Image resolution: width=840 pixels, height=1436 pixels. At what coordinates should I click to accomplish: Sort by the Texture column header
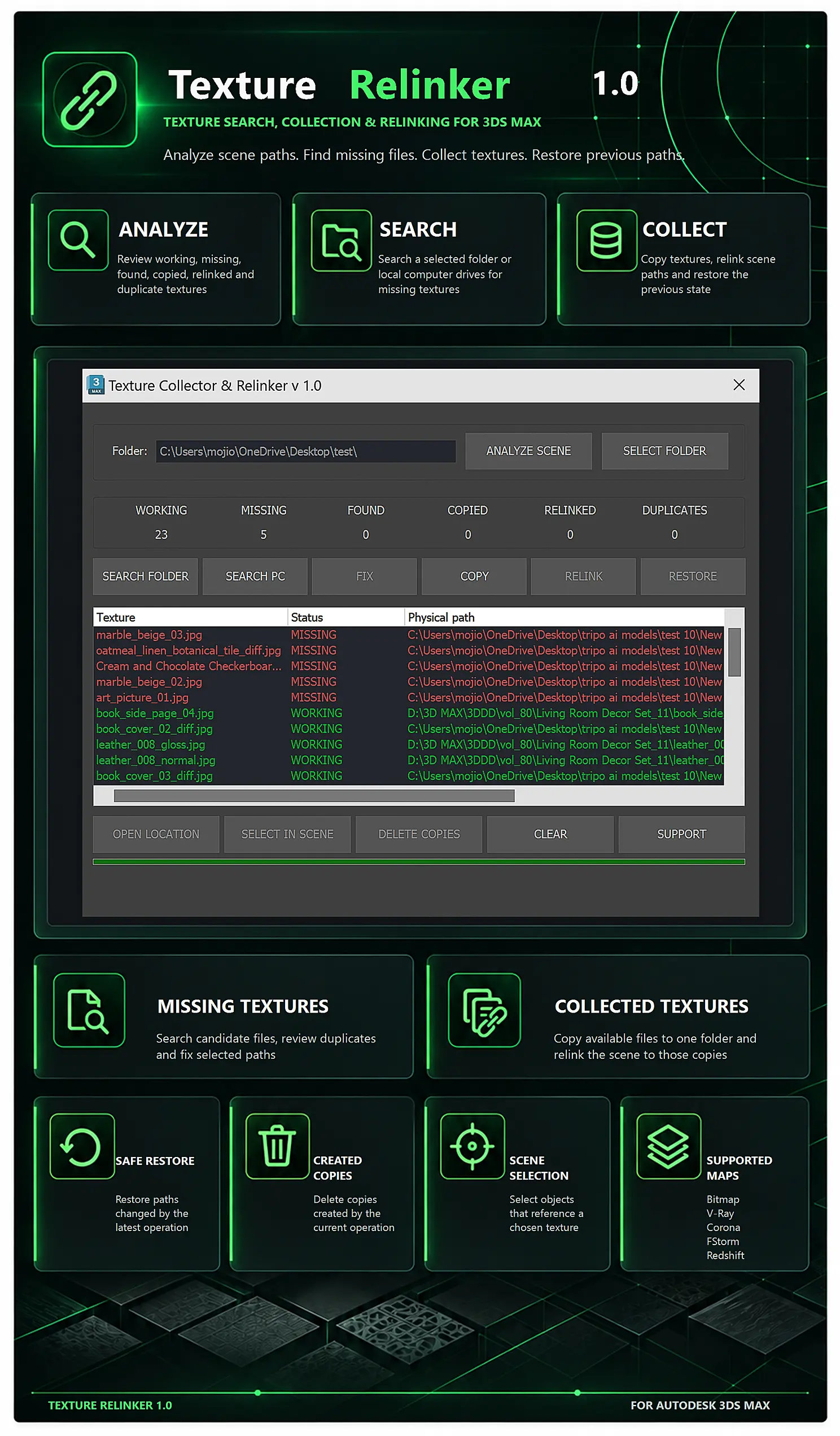191,618
